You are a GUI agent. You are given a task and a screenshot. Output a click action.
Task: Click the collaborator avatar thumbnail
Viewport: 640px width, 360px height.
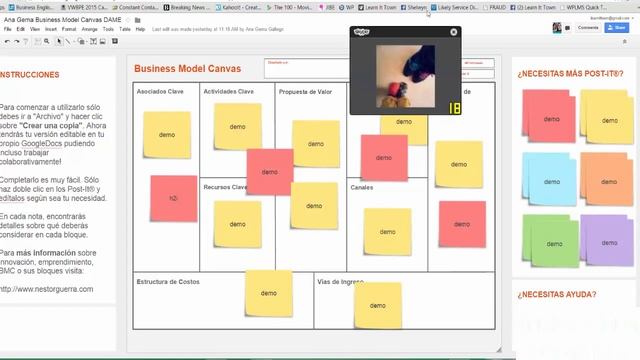point(557,28)
